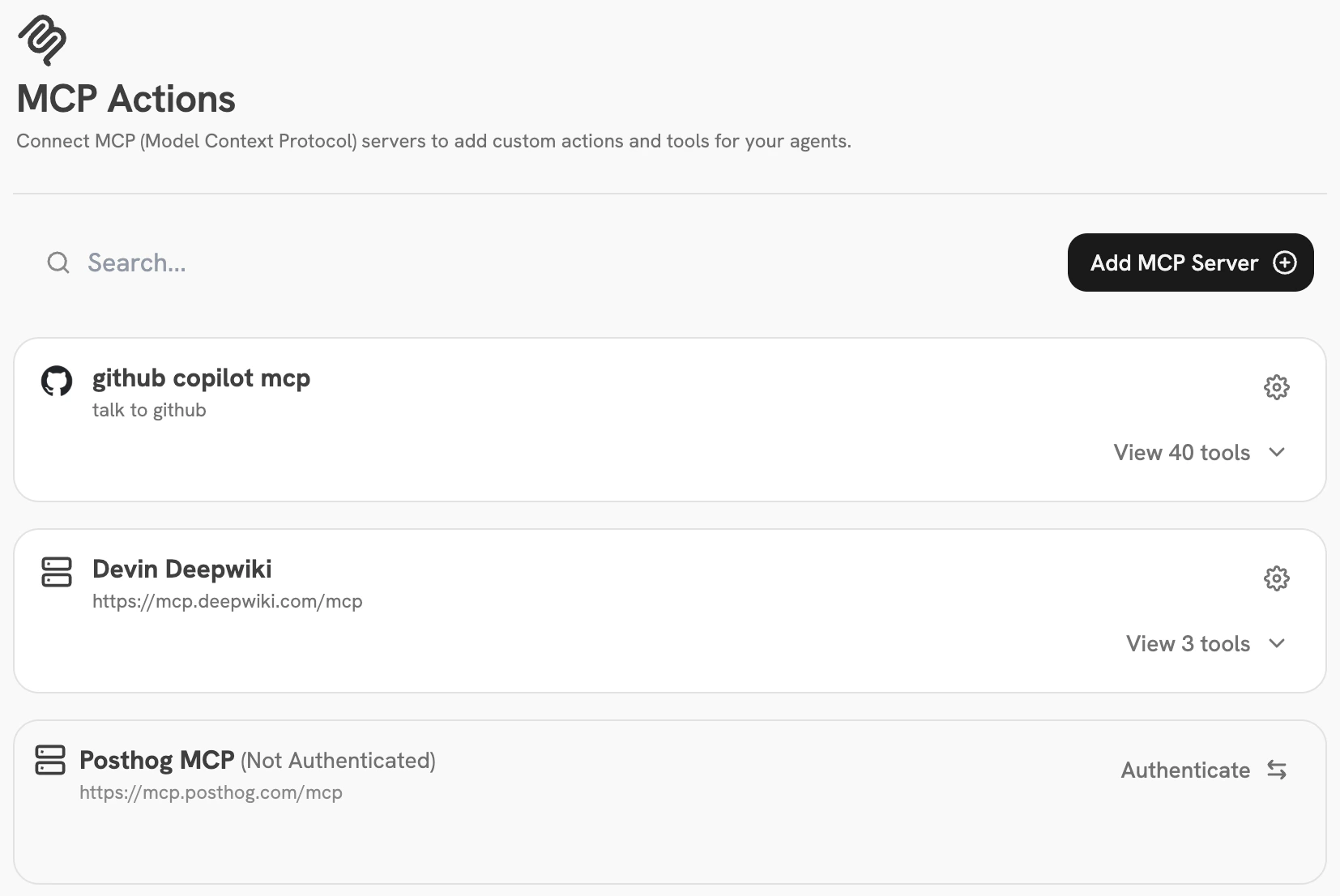Viewport: 1340px width, 896px height.
Task: Click the sync arrows icon beside Authenticate
Action: (x=1277, y=770)
